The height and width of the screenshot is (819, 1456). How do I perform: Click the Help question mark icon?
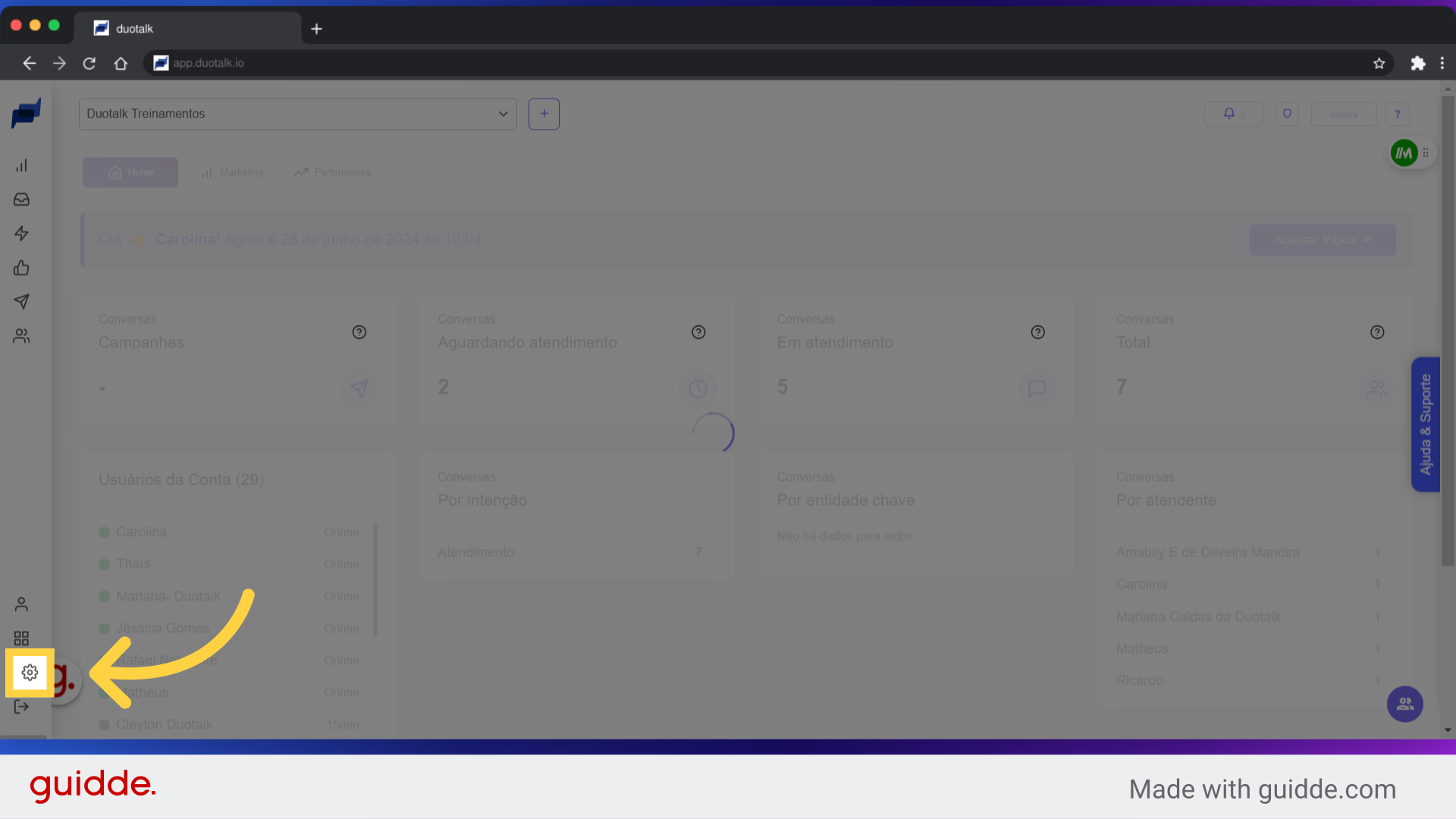1398,113
